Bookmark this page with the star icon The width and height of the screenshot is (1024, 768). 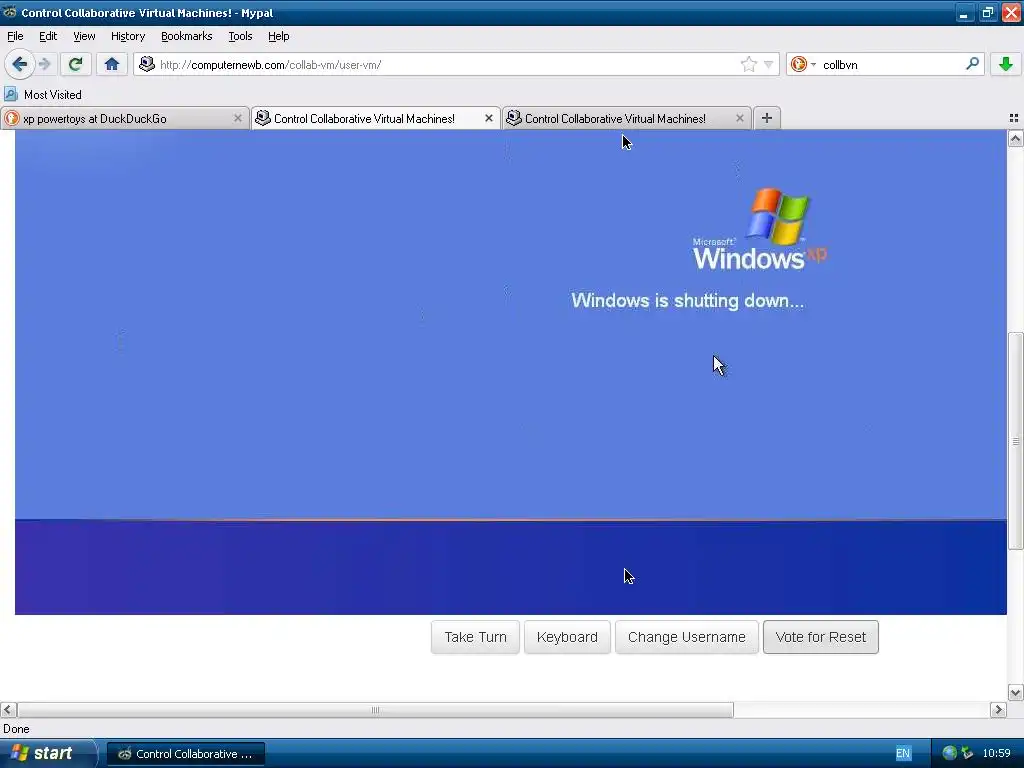tap(748, 64)
